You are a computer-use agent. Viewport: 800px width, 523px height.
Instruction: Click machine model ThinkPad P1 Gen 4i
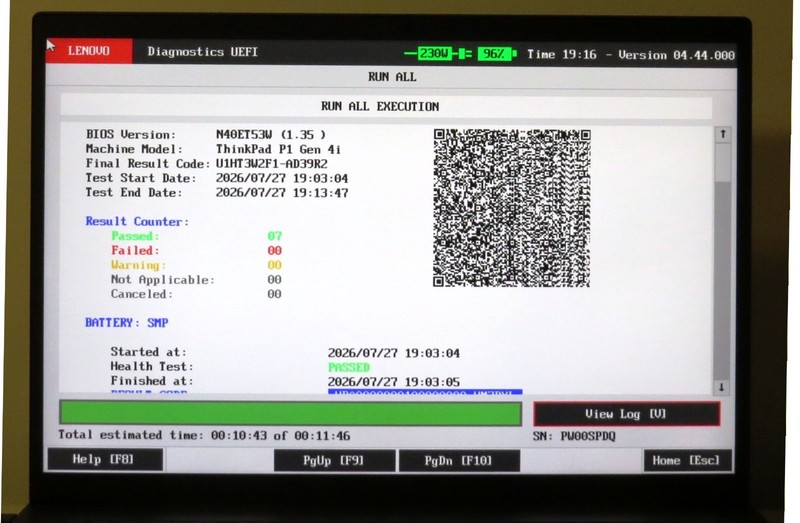(278, 150)
